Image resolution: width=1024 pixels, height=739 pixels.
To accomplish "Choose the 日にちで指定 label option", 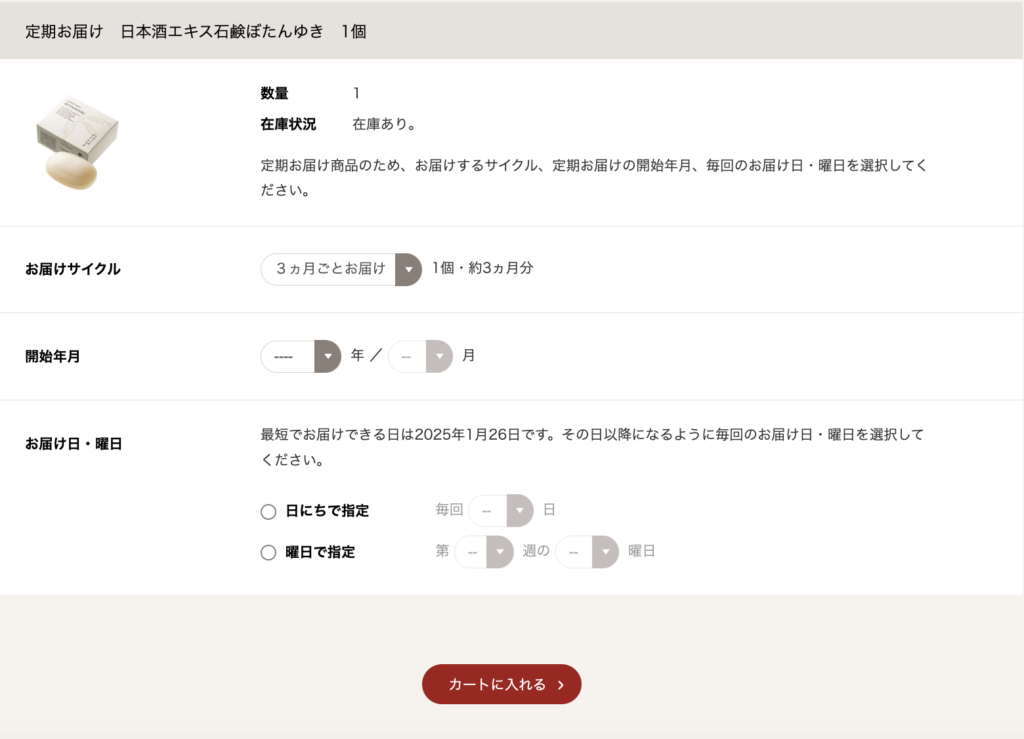I will (x=327, y=511).
